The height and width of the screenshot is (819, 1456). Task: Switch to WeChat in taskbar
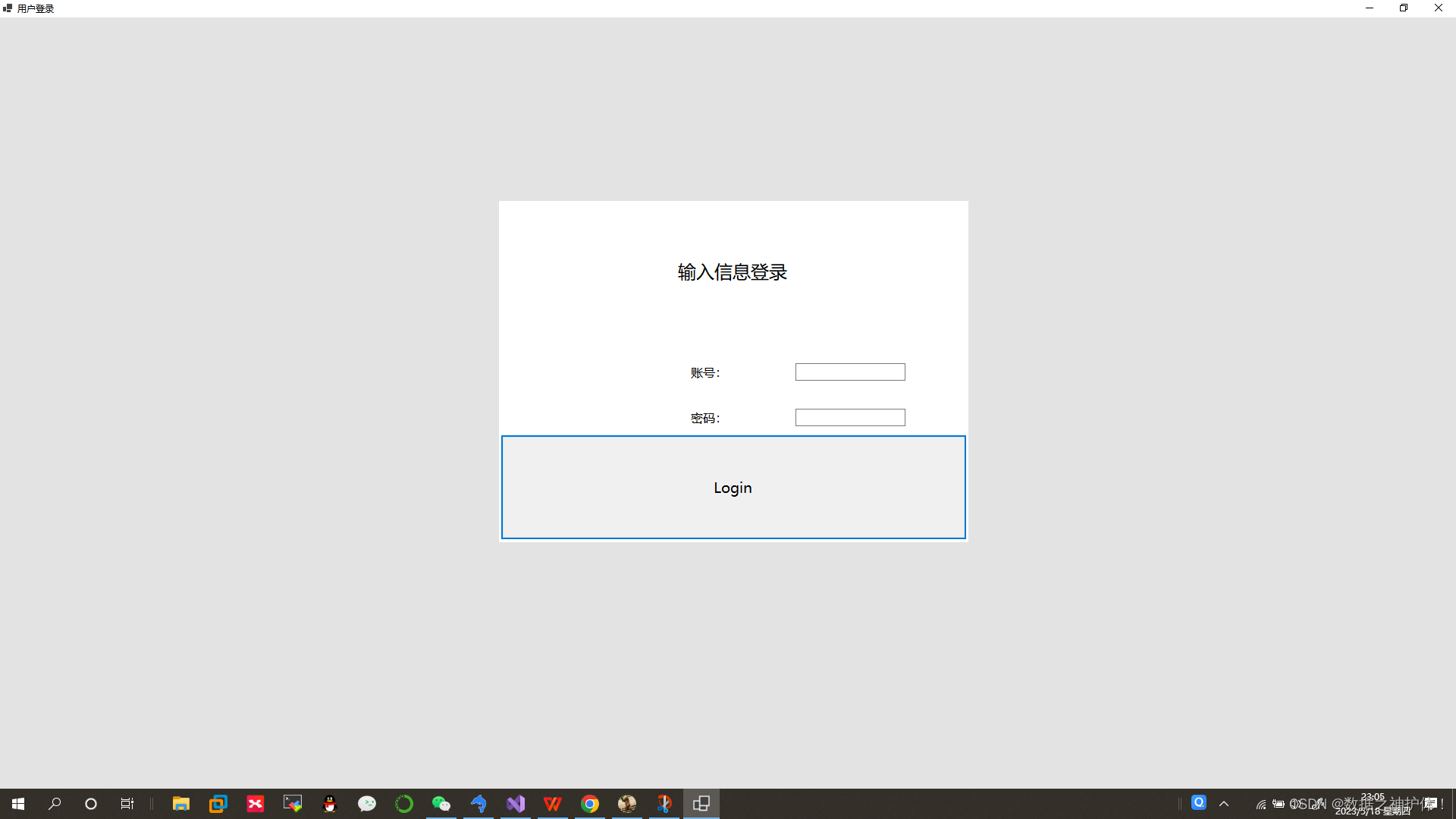click(x=441, y=804)
